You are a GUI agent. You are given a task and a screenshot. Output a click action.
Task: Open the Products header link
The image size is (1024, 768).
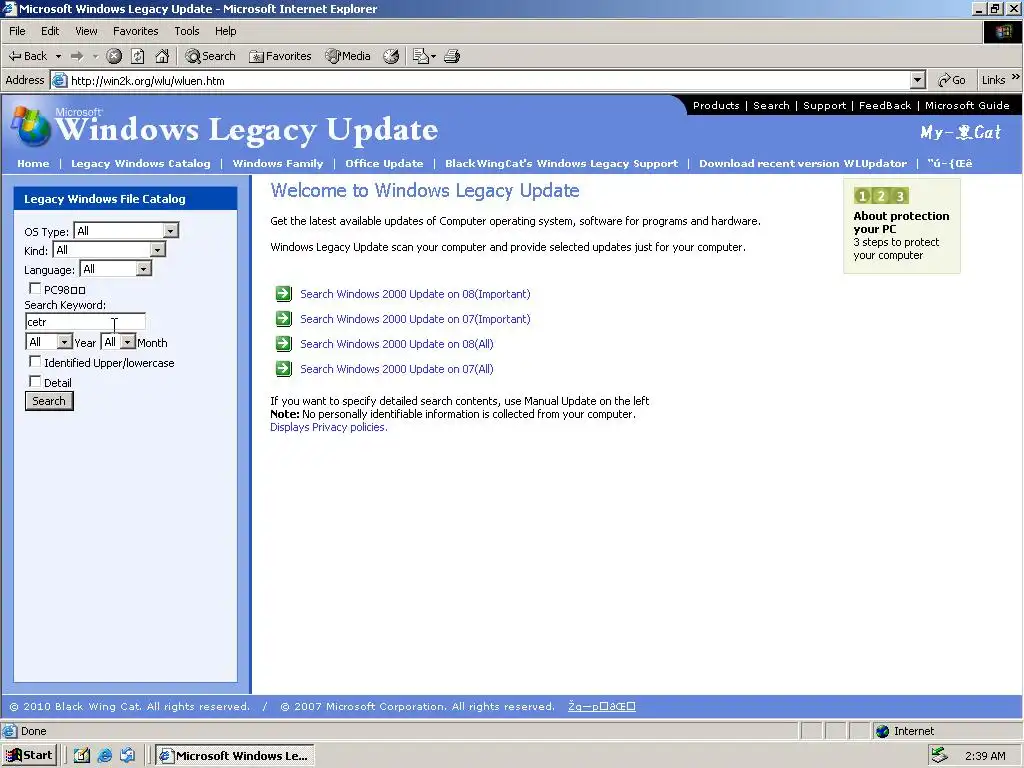(x=716, y=105)
